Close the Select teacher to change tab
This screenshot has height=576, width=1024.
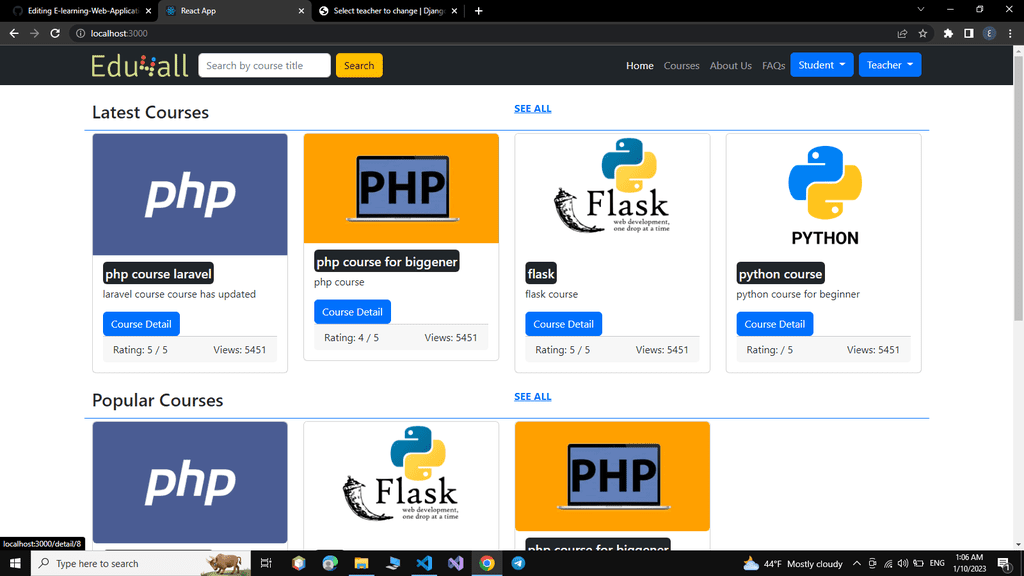pos(455,10)
